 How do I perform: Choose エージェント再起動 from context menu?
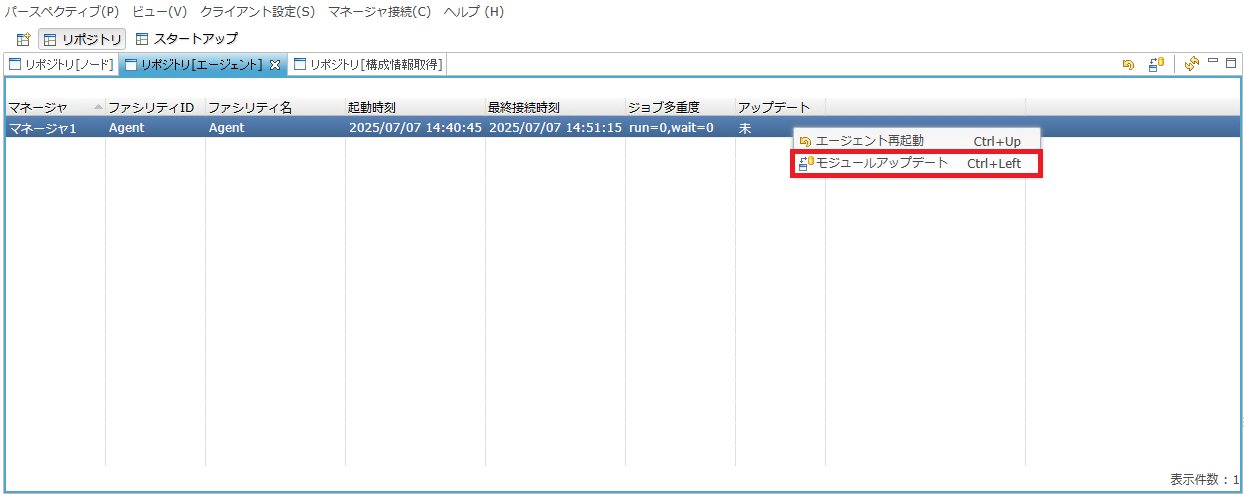[869, 141]
